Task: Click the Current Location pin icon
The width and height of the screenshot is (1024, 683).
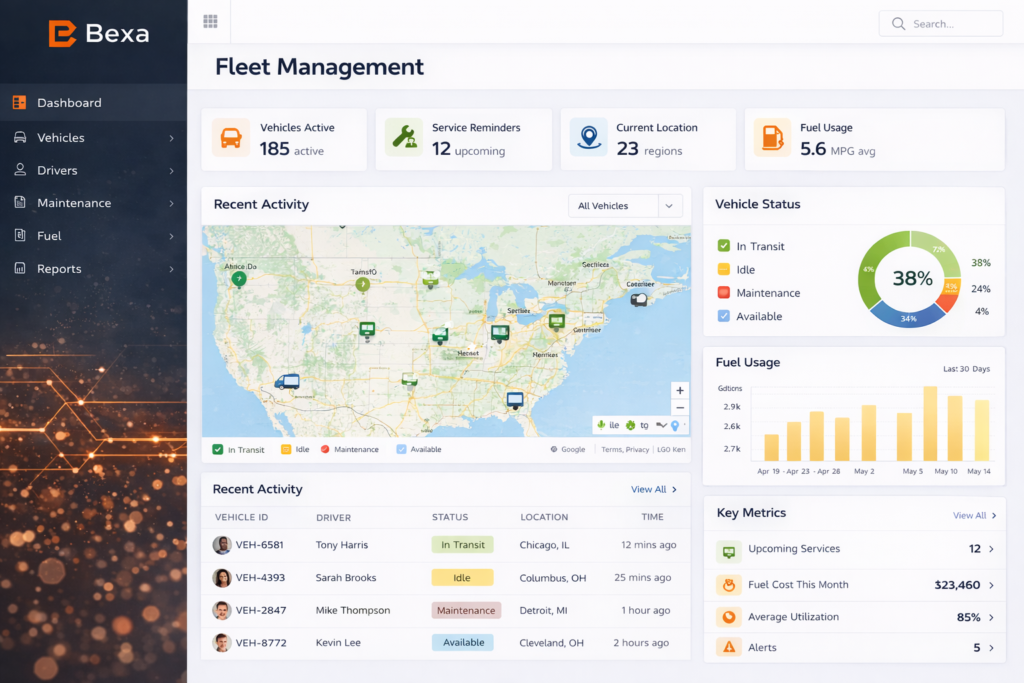Action: [589, 138]
